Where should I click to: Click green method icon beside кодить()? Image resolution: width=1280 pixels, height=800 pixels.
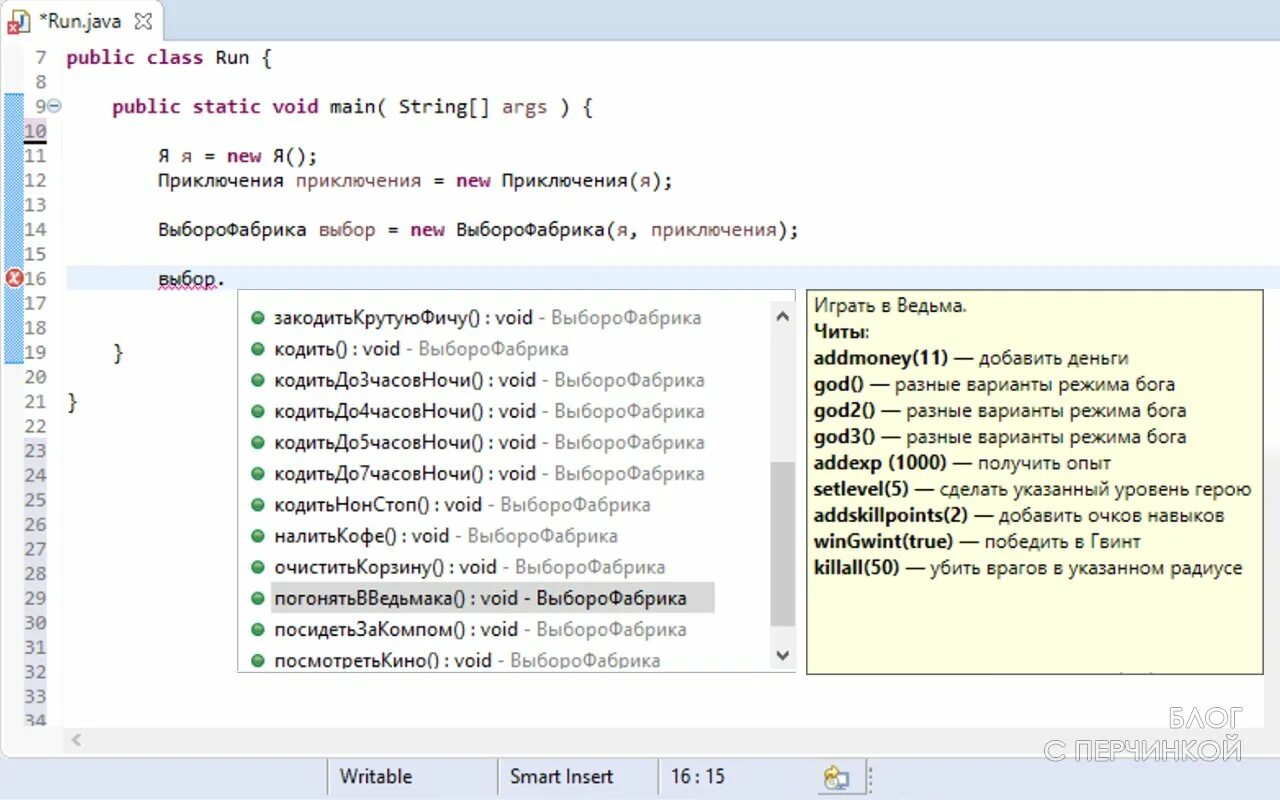point(258,349)
